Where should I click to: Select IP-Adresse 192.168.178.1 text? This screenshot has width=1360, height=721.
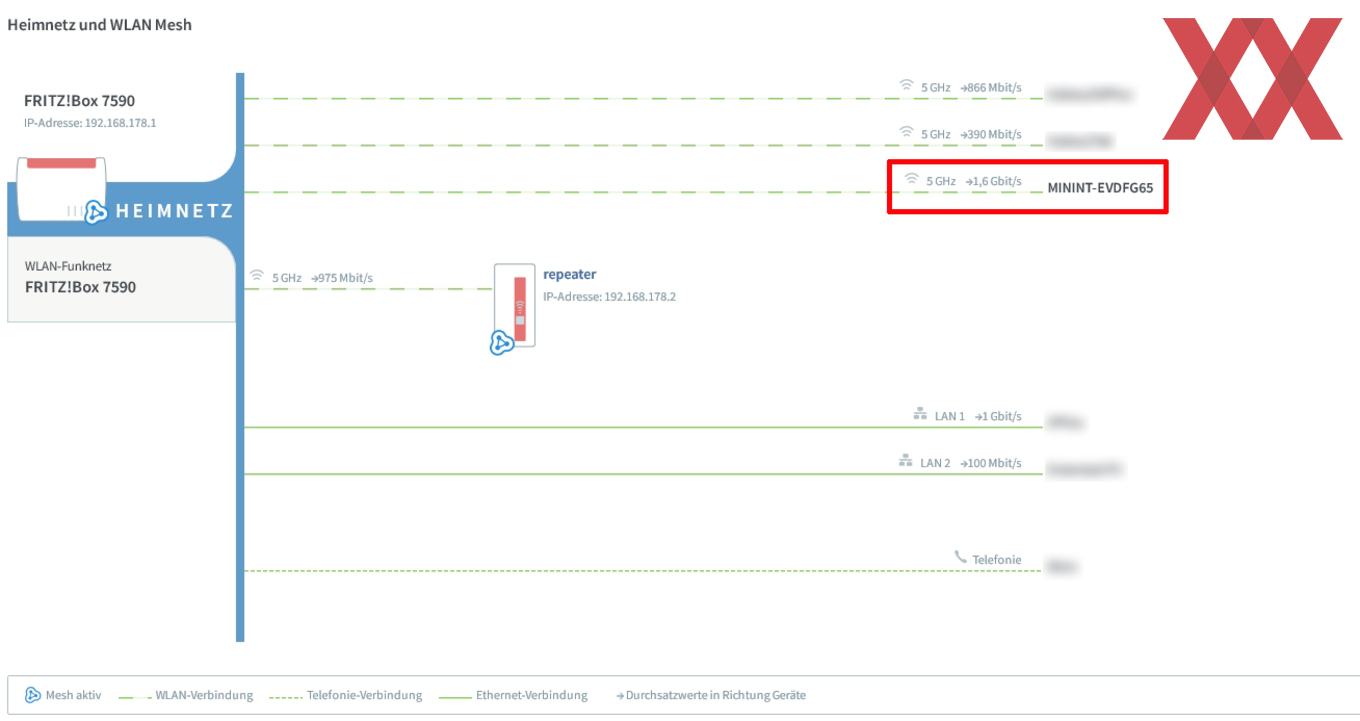(90, 123)
